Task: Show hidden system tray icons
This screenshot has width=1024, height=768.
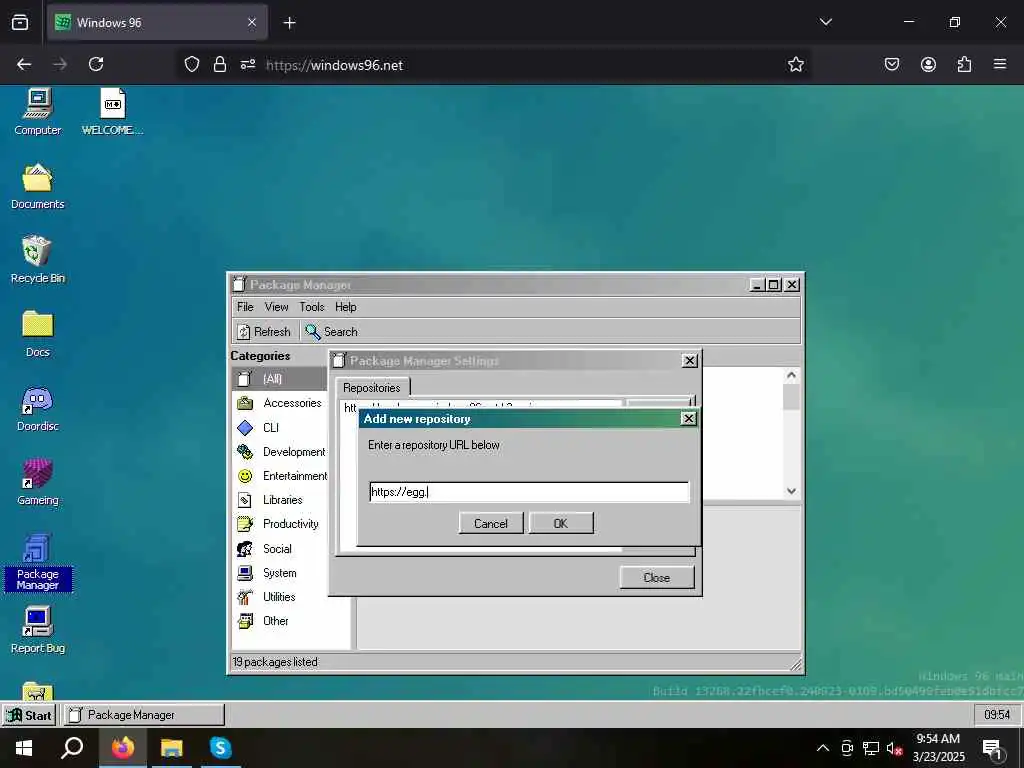Action: coord(823,748)
